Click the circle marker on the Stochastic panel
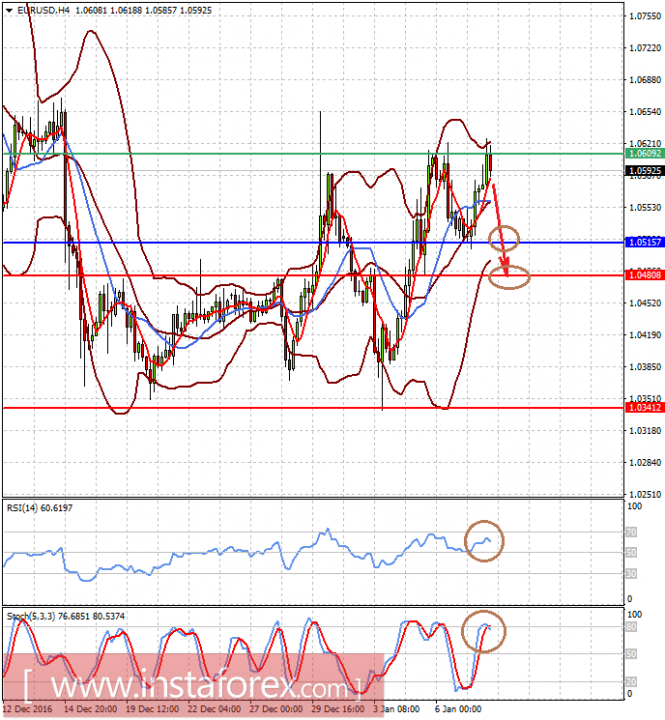This screenshot has height=720, width=665. point(485,631)
